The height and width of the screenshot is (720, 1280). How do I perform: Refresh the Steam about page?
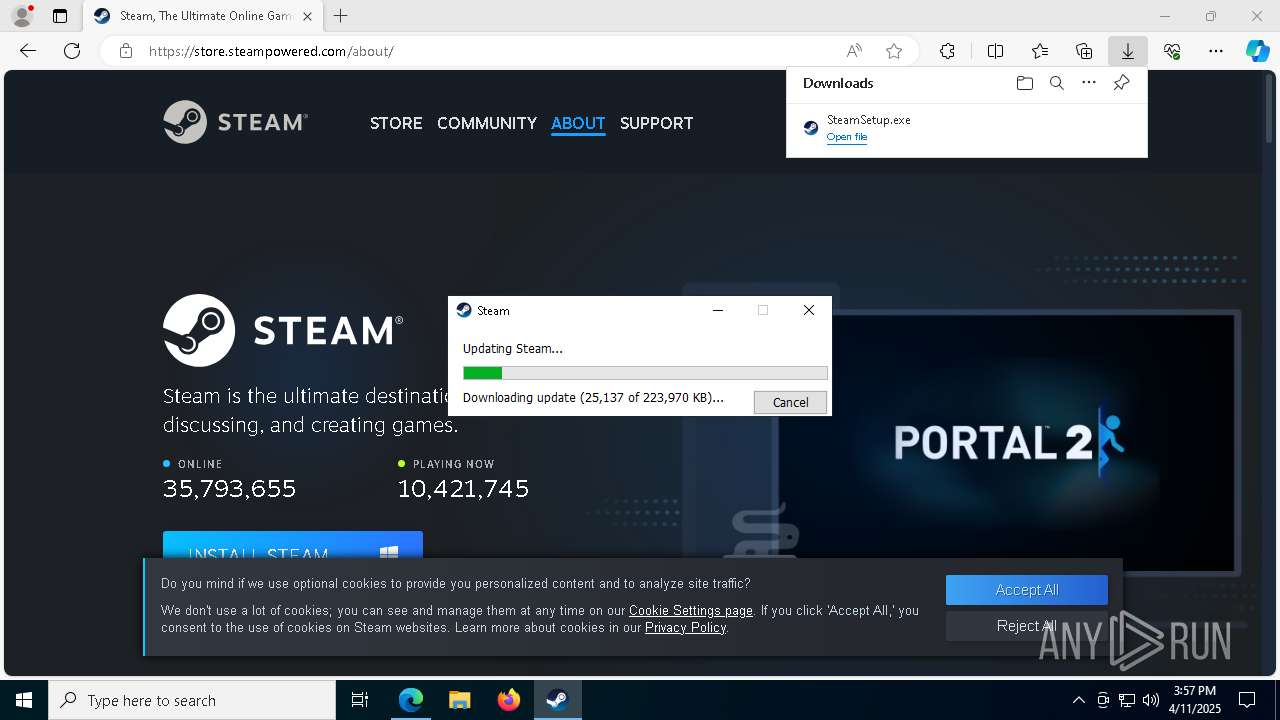(x=72, y=51)
